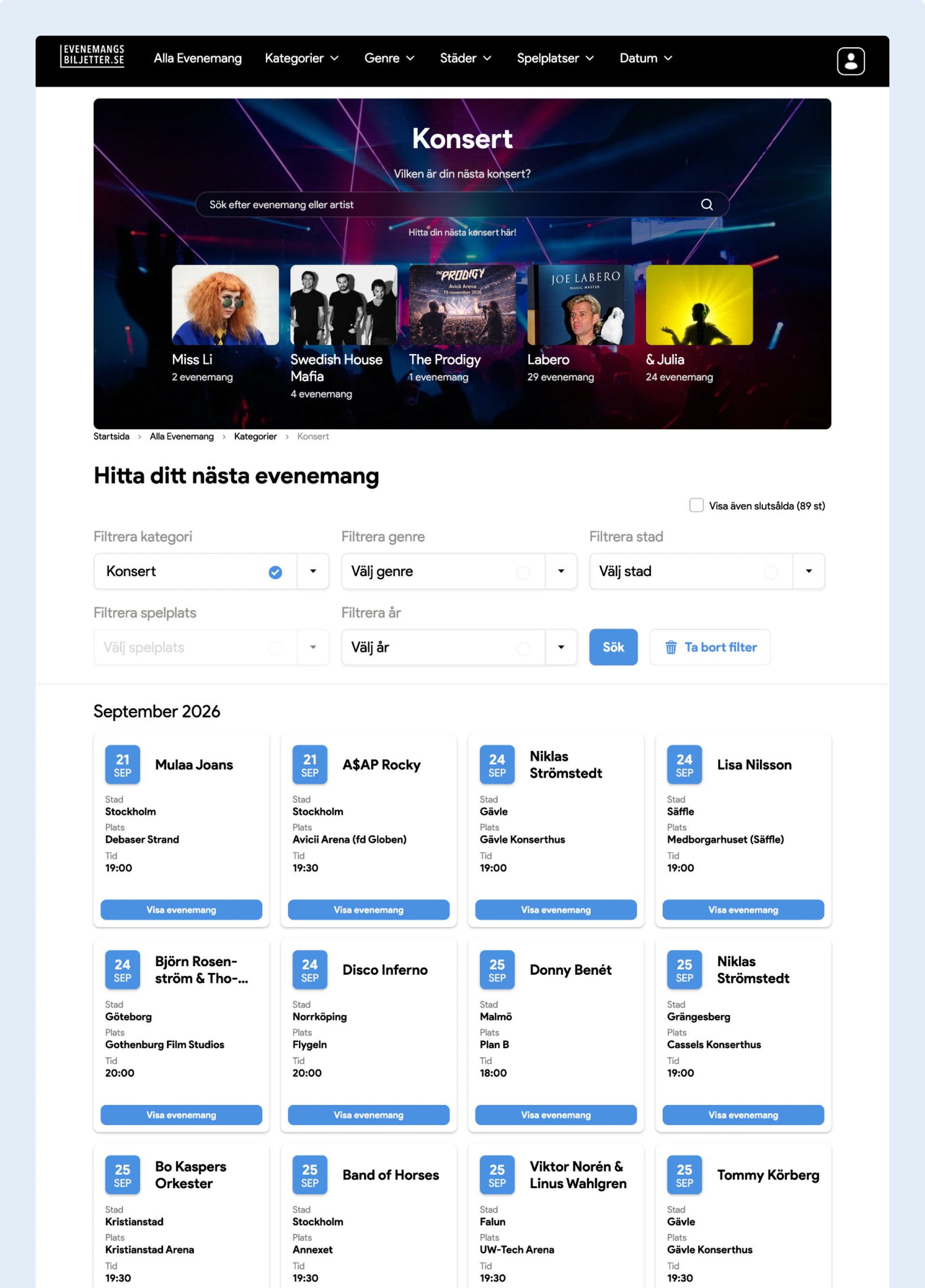Click the 24 SEP badge for Björn Rosenström

[x=123, y=970]
